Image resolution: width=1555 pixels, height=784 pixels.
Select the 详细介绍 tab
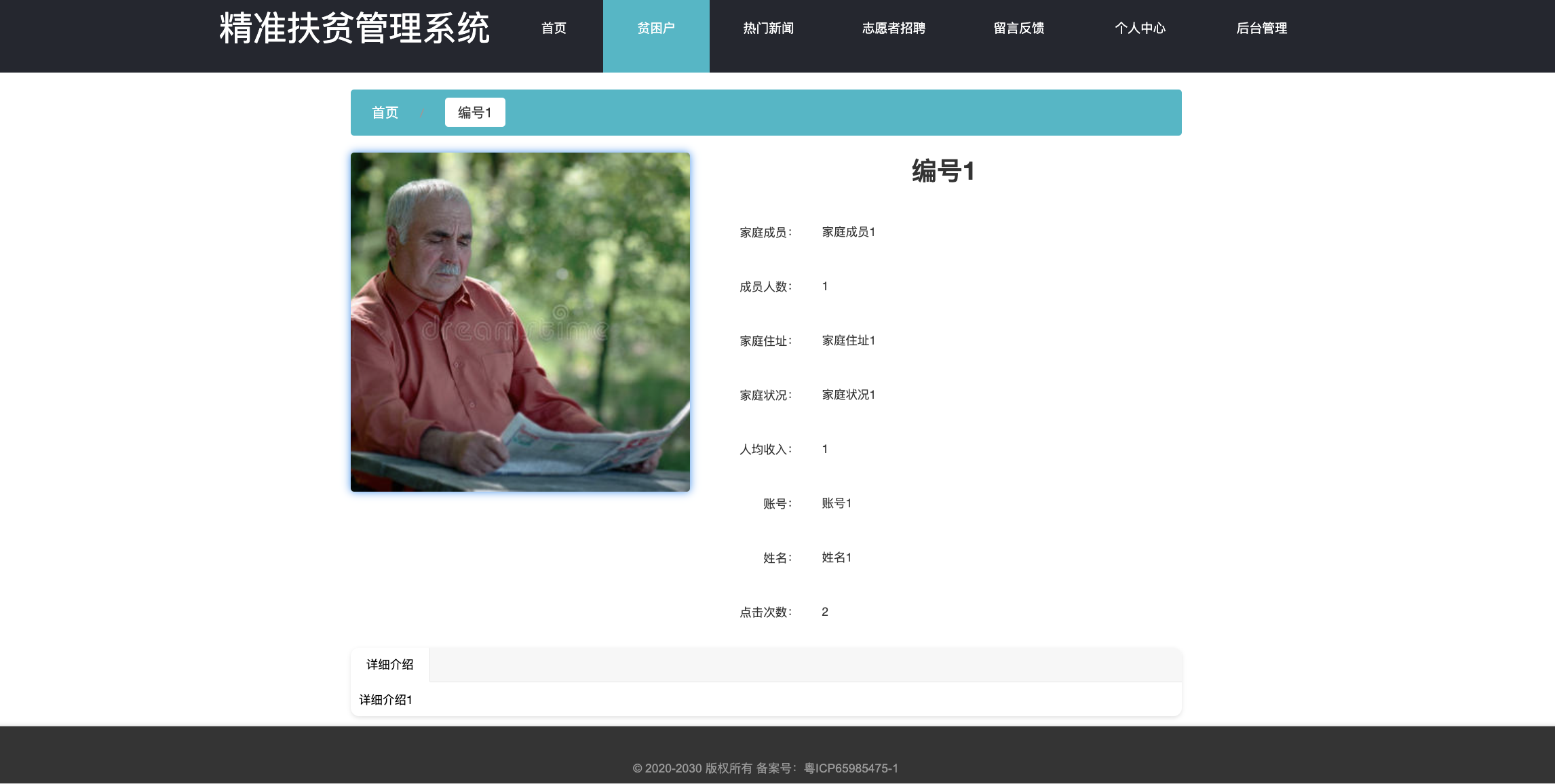click(x=390, y=665)
